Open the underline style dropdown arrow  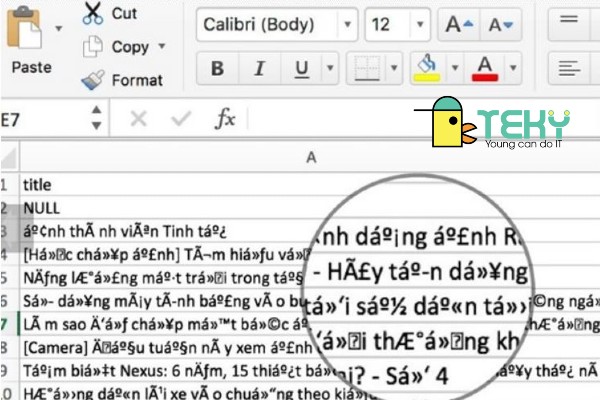330,68
